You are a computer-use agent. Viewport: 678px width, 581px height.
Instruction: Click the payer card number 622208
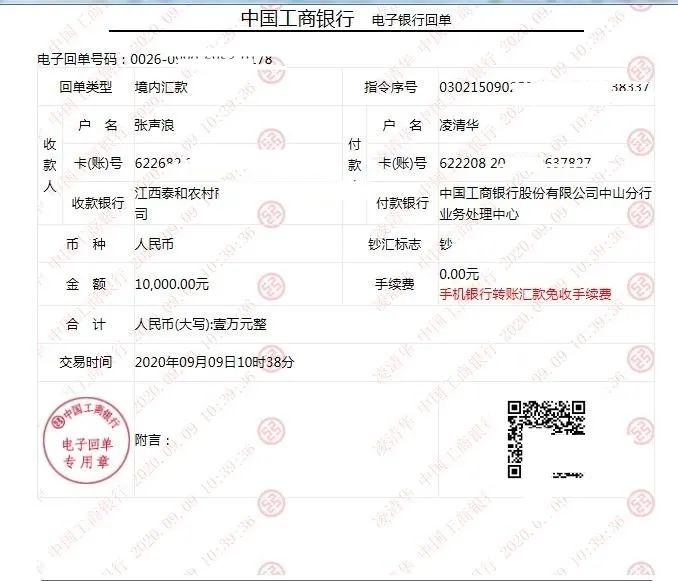point(515,163)
